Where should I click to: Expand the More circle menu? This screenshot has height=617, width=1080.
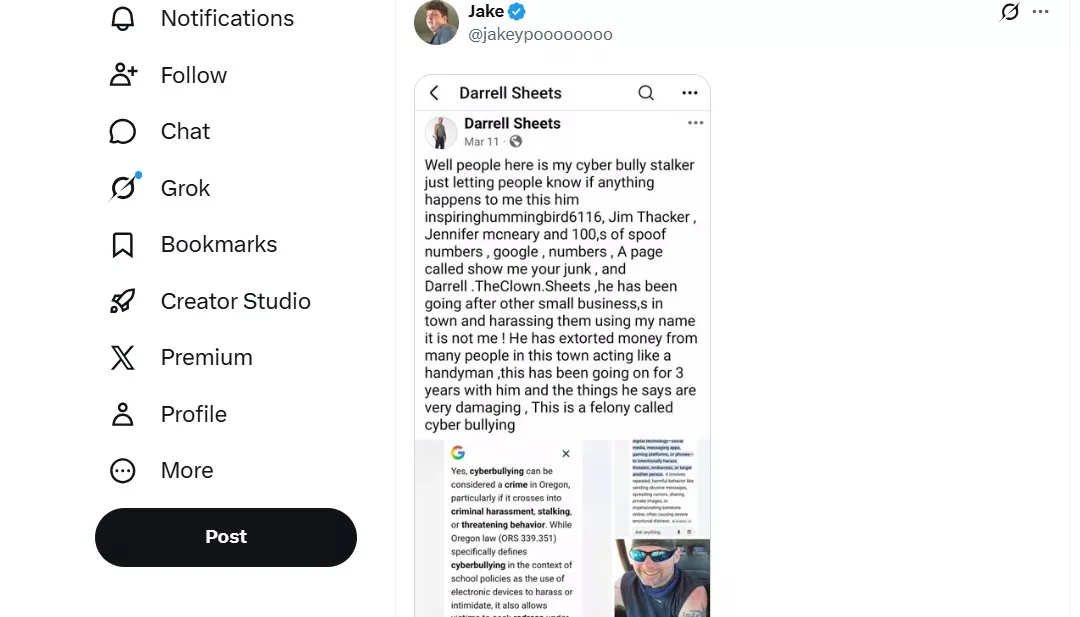pyautogui.click(x=123, y=471)
